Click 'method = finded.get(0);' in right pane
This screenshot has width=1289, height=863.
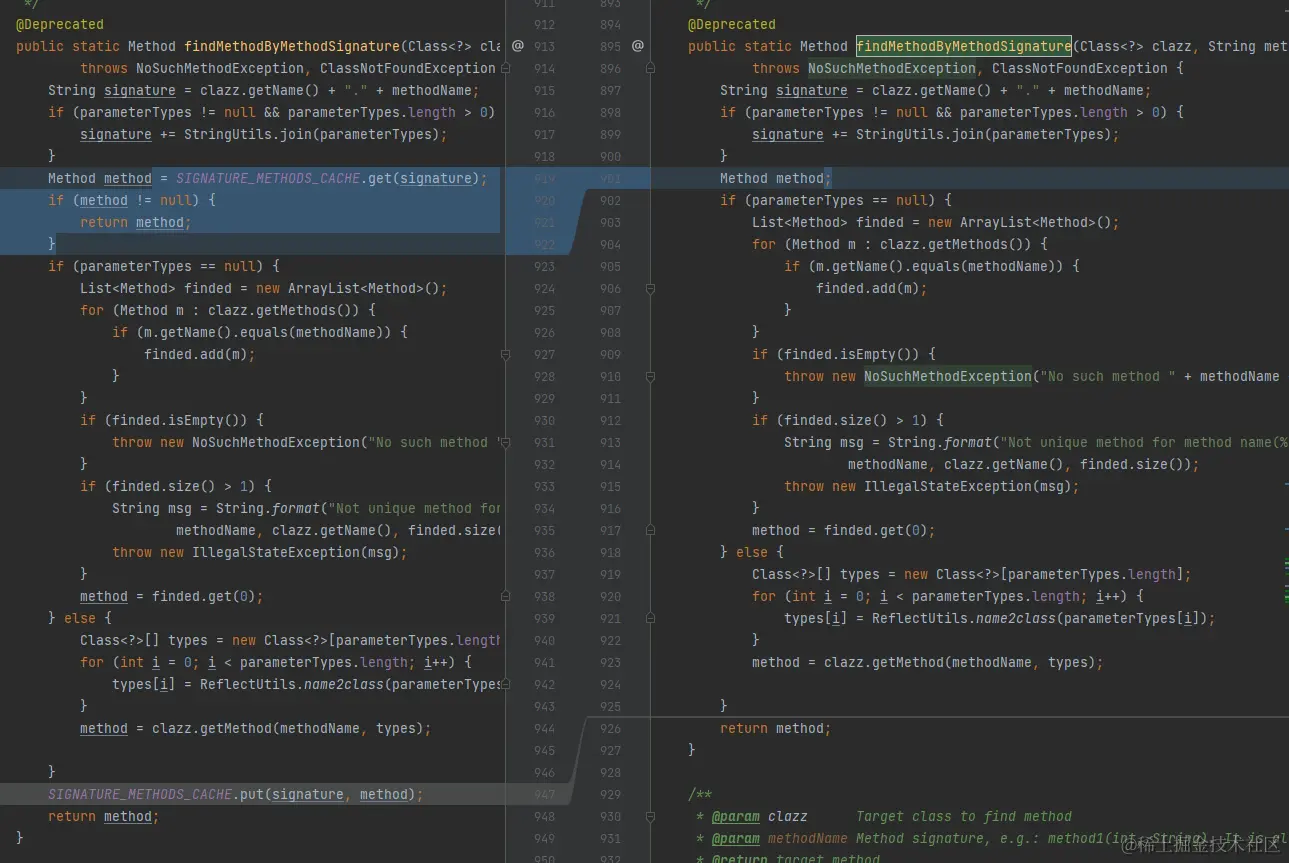pos(844,530)
